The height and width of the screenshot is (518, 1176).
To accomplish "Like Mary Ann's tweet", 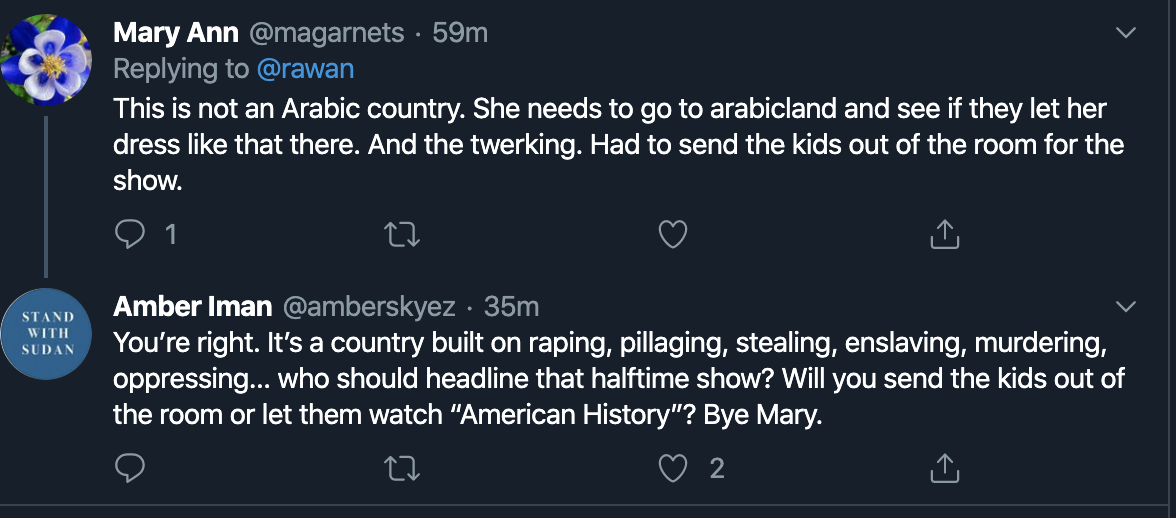I will point(673,234).
